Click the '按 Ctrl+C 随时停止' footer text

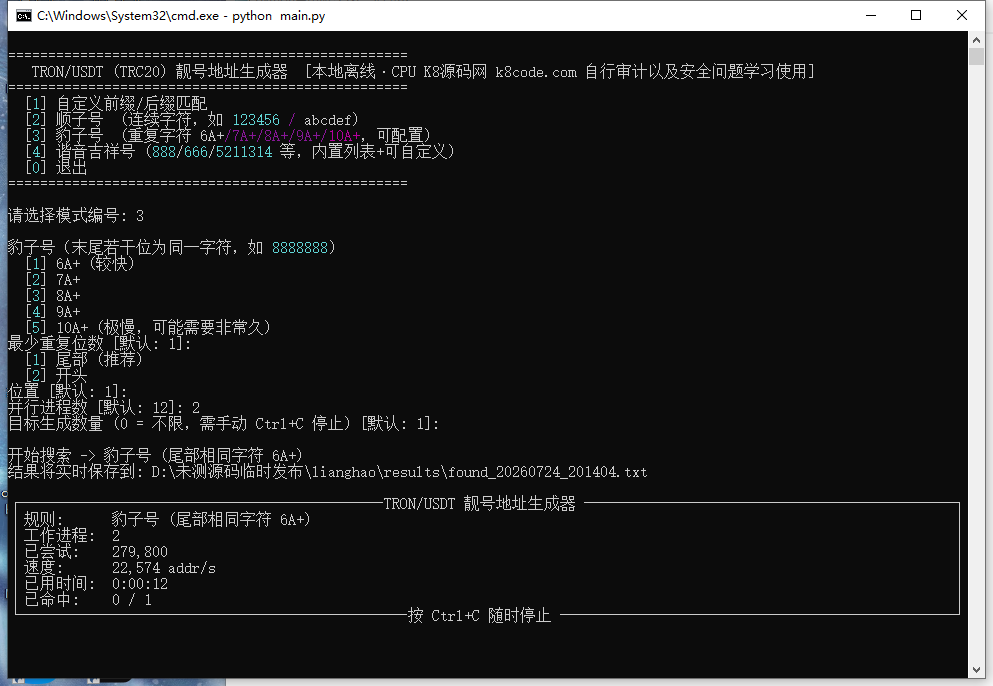[479, 616]
